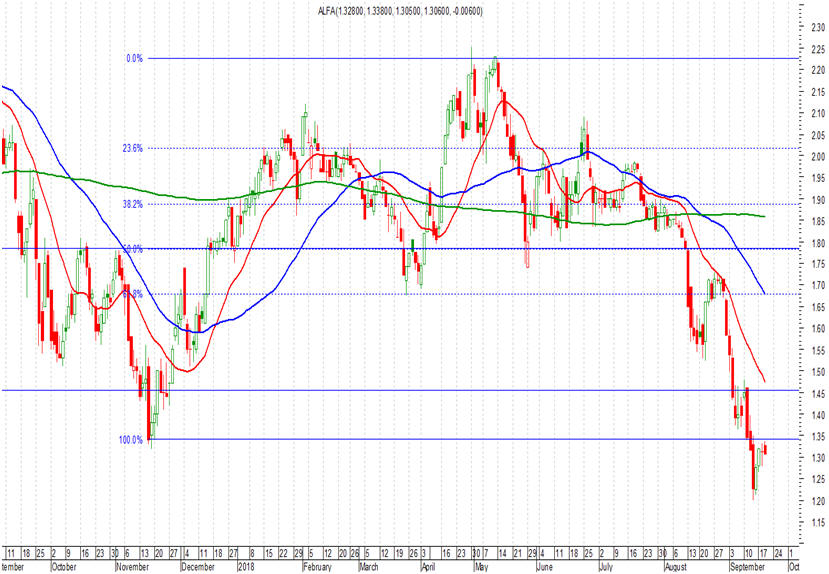Click the 1.55 price axis label

[x=818, y=350]
